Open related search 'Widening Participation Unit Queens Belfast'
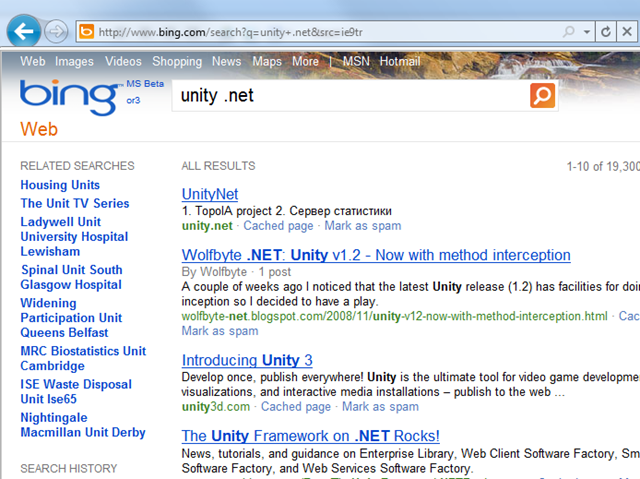 click(x=71, y=318)
